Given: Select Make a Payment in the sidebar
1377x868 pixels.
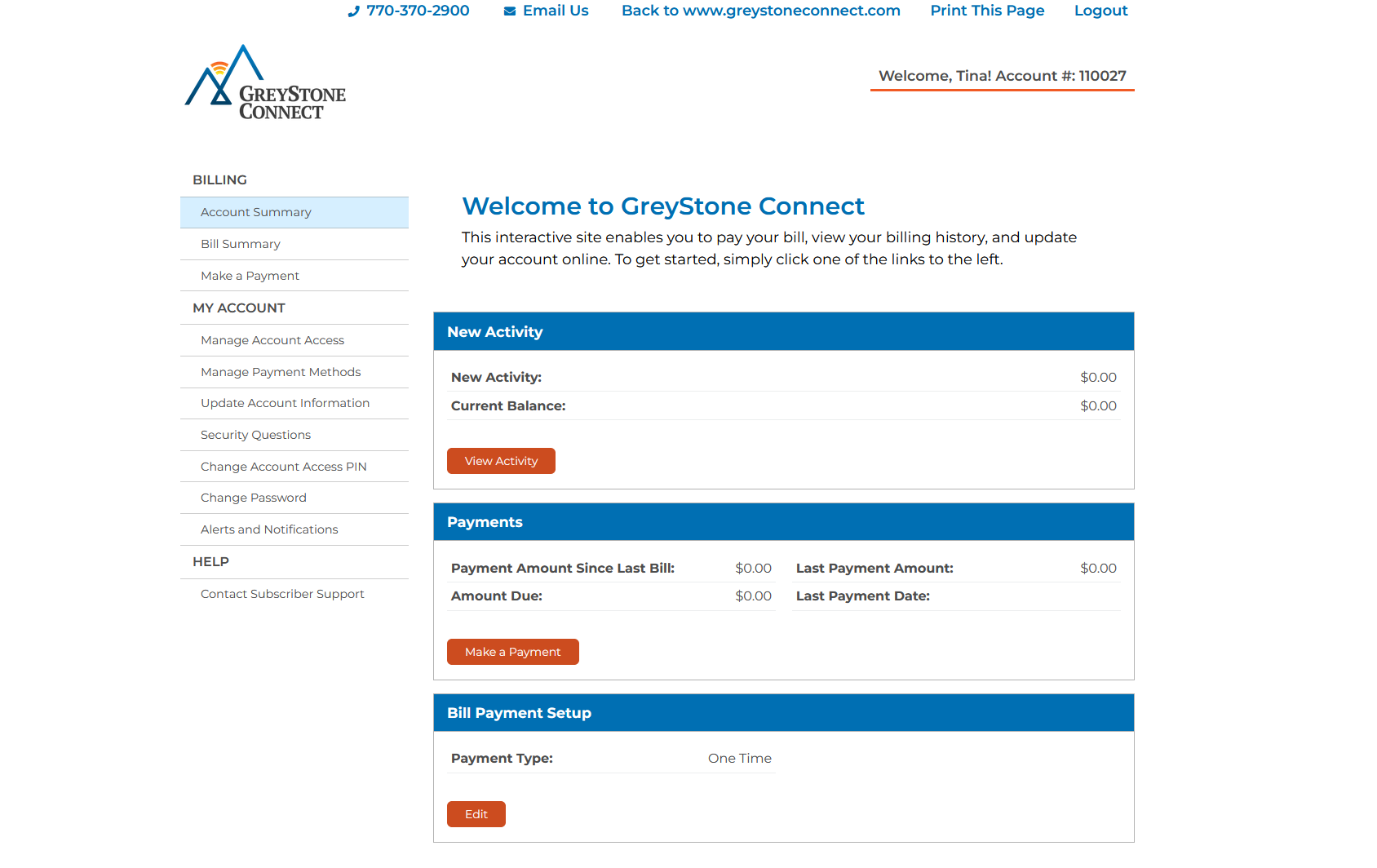Looking at the screenshot, I should (x=294, y=276).
